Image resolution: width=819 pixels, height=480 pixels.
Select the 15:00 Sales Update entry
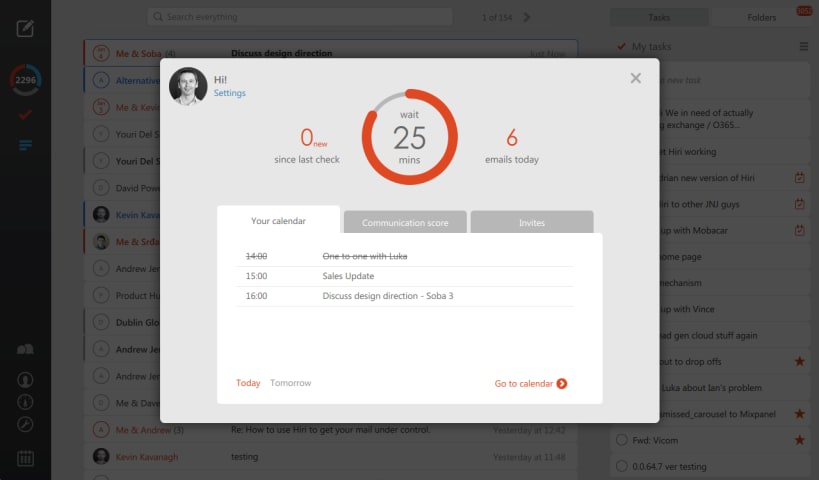pyautogui.click(x=405, y=276)
